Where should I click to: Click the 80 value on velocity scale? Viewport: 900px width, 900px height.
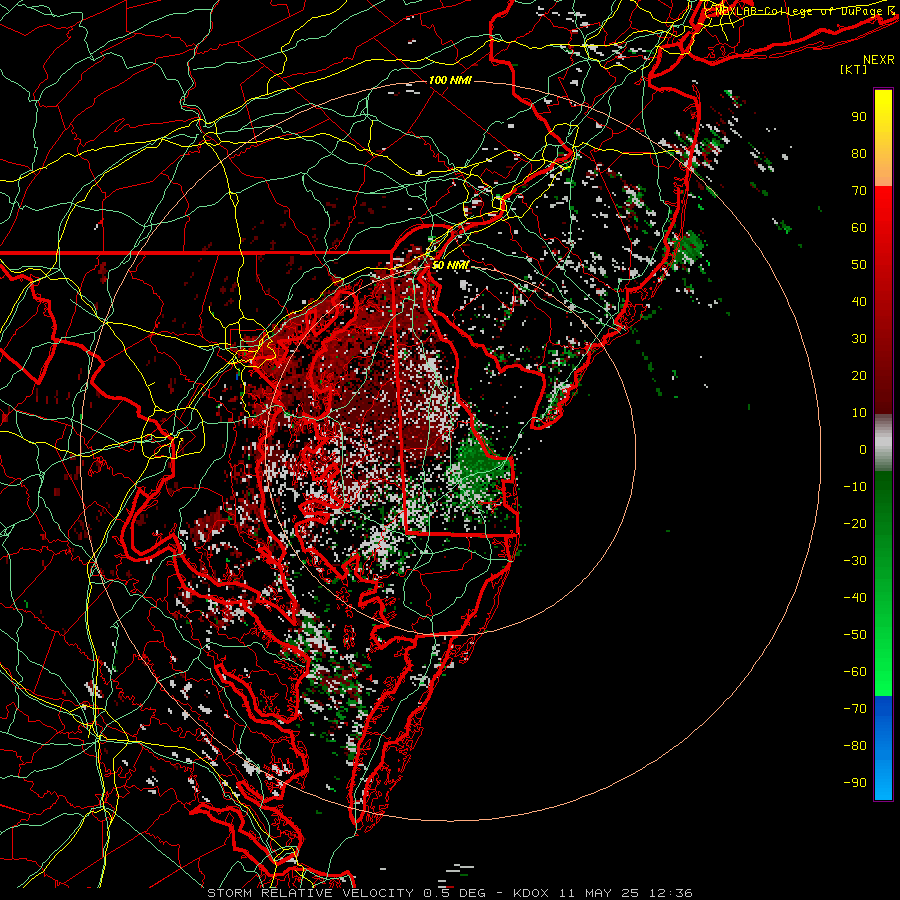(859, 154)
